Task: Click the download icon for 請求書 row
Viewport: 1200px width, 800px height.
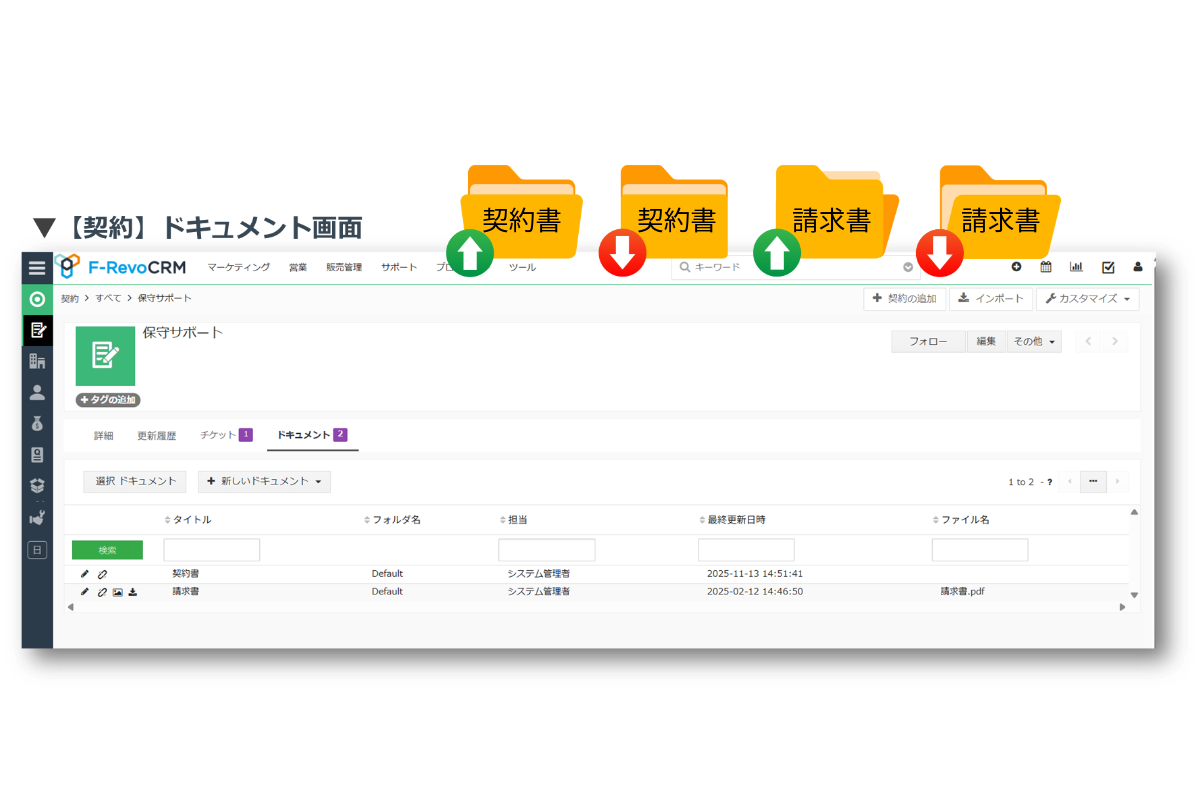Action: click(x=133, y=592)
